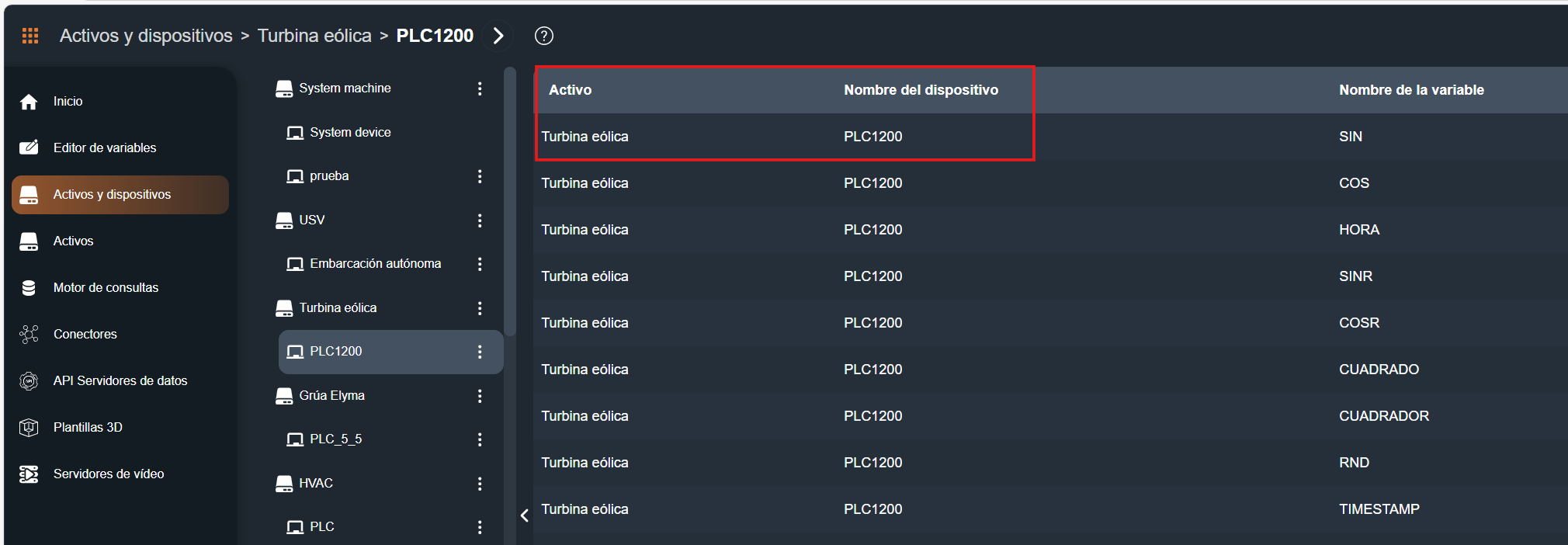The image size is (1568, 545).
Task: Go to Activos y dispositivos menu item
Action: (x=112, y=195)
